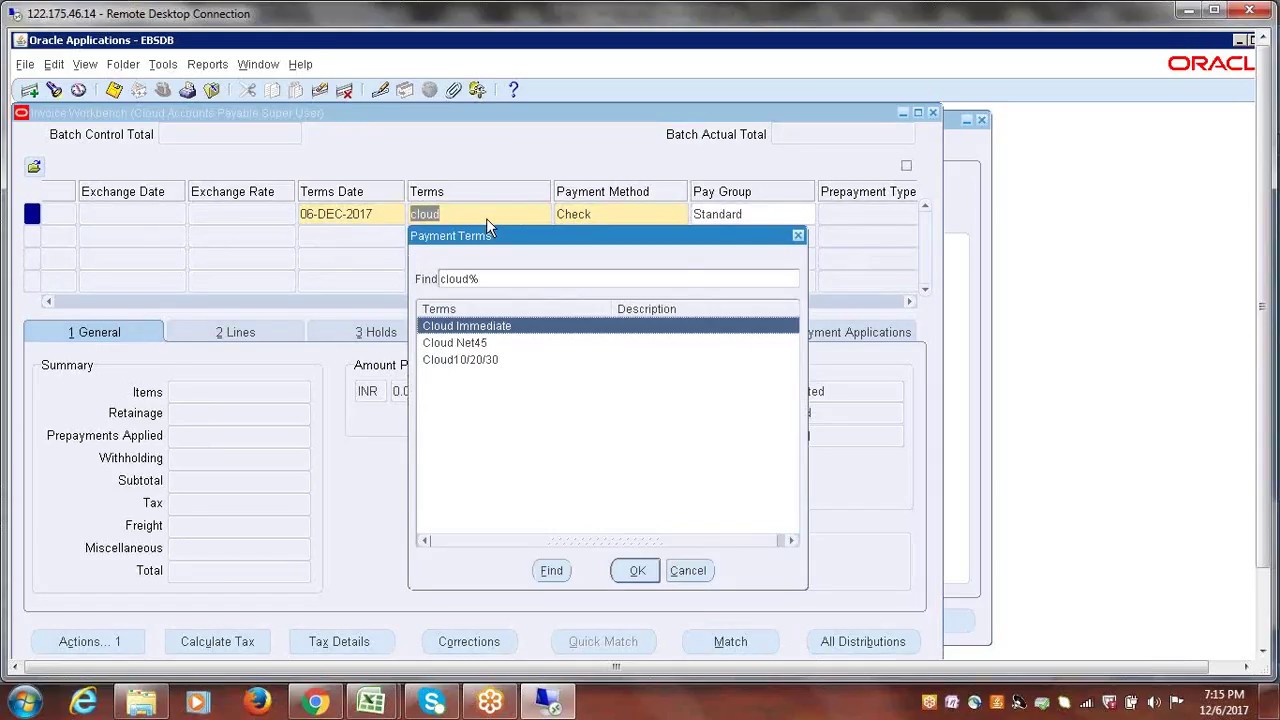Launch Firefox from the taskbar
This screenshot has height=720, width=1280.
257,701
